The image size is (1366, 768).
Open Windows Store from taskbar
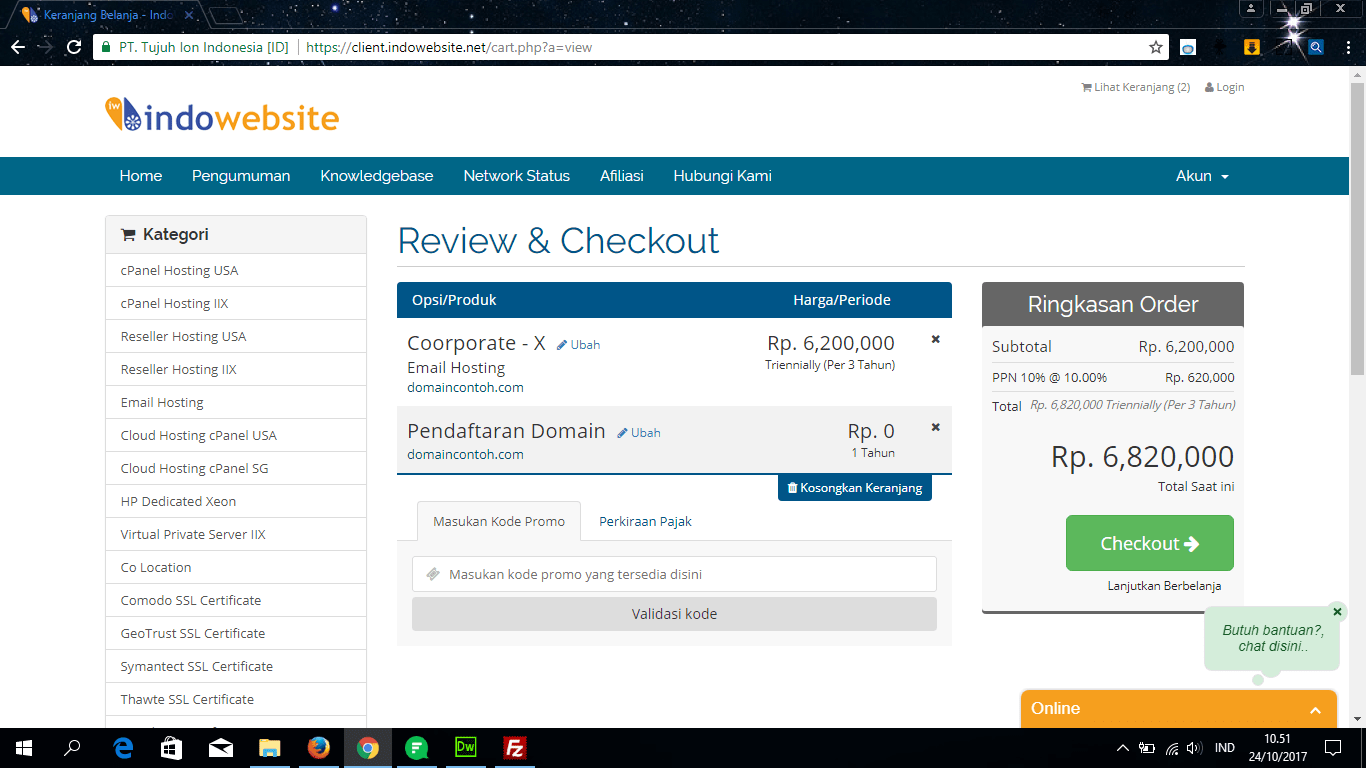click(172, 748)
